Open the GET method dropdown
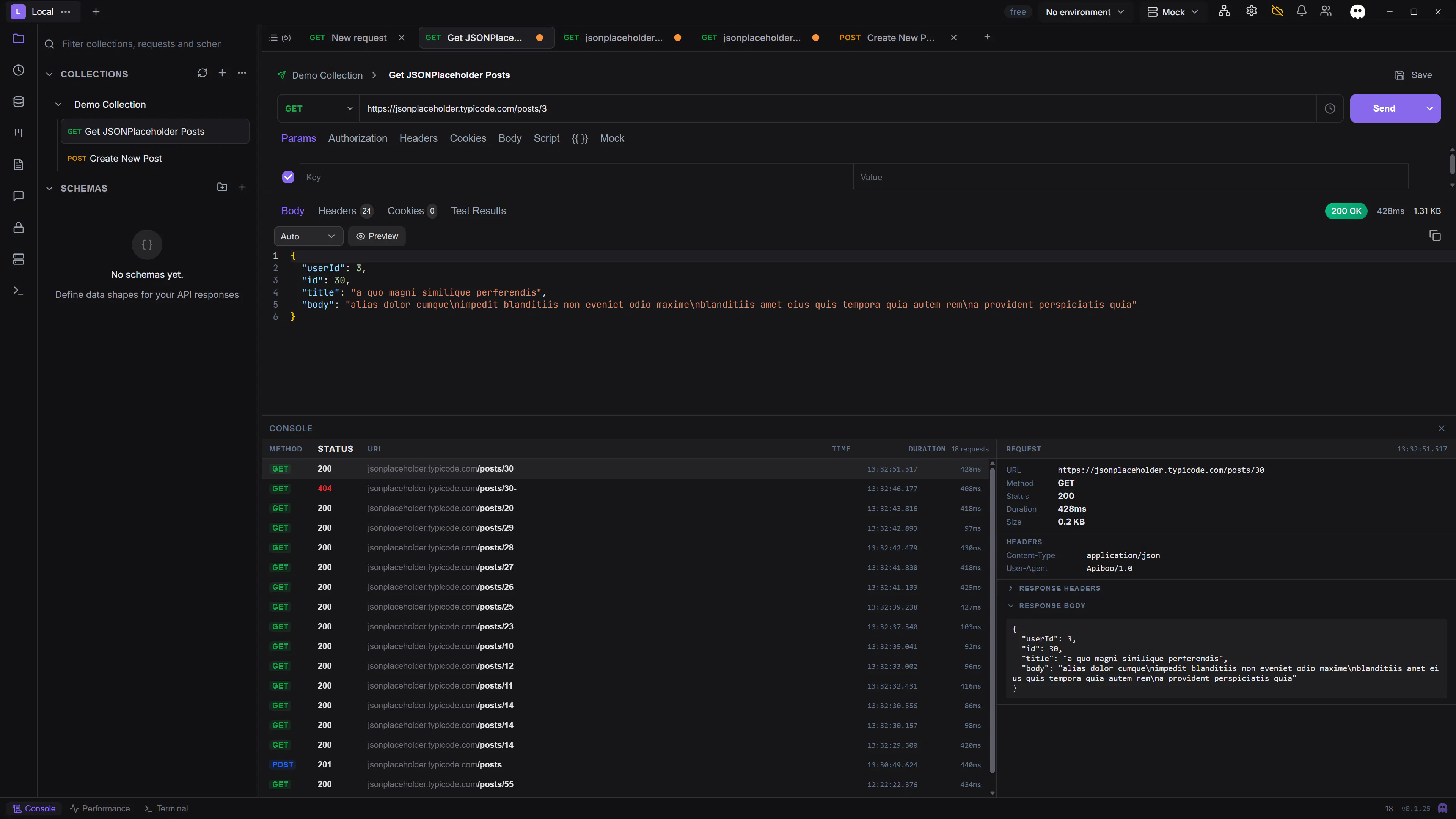Viewport: 1456px width, 819px height. [x=318, y=108]
